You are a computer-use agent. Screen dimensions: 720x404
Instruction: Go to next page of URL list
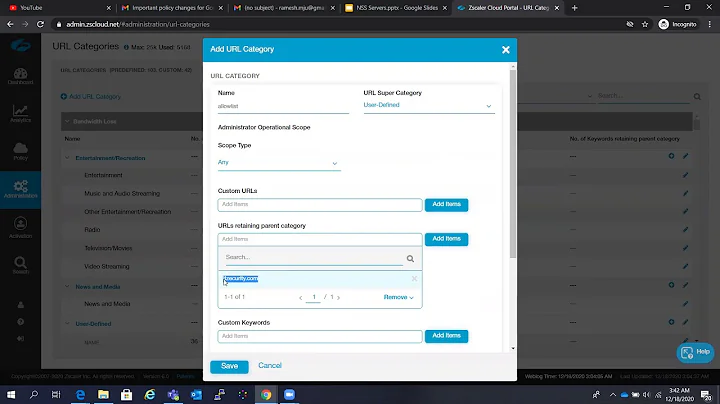click(x=338, y=297)
